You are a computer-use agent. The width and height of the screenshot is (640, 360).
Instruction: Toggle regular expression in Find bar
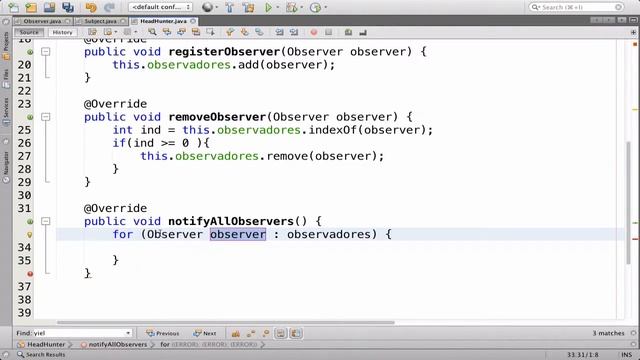point(266,333)
